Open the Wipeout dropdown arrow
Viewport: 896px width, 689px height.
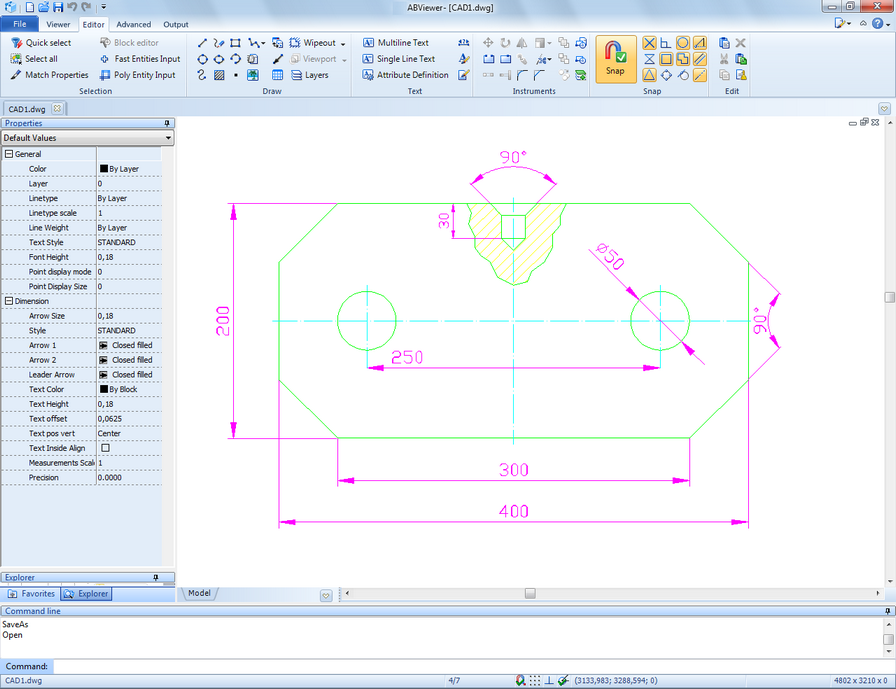[343, 43]
